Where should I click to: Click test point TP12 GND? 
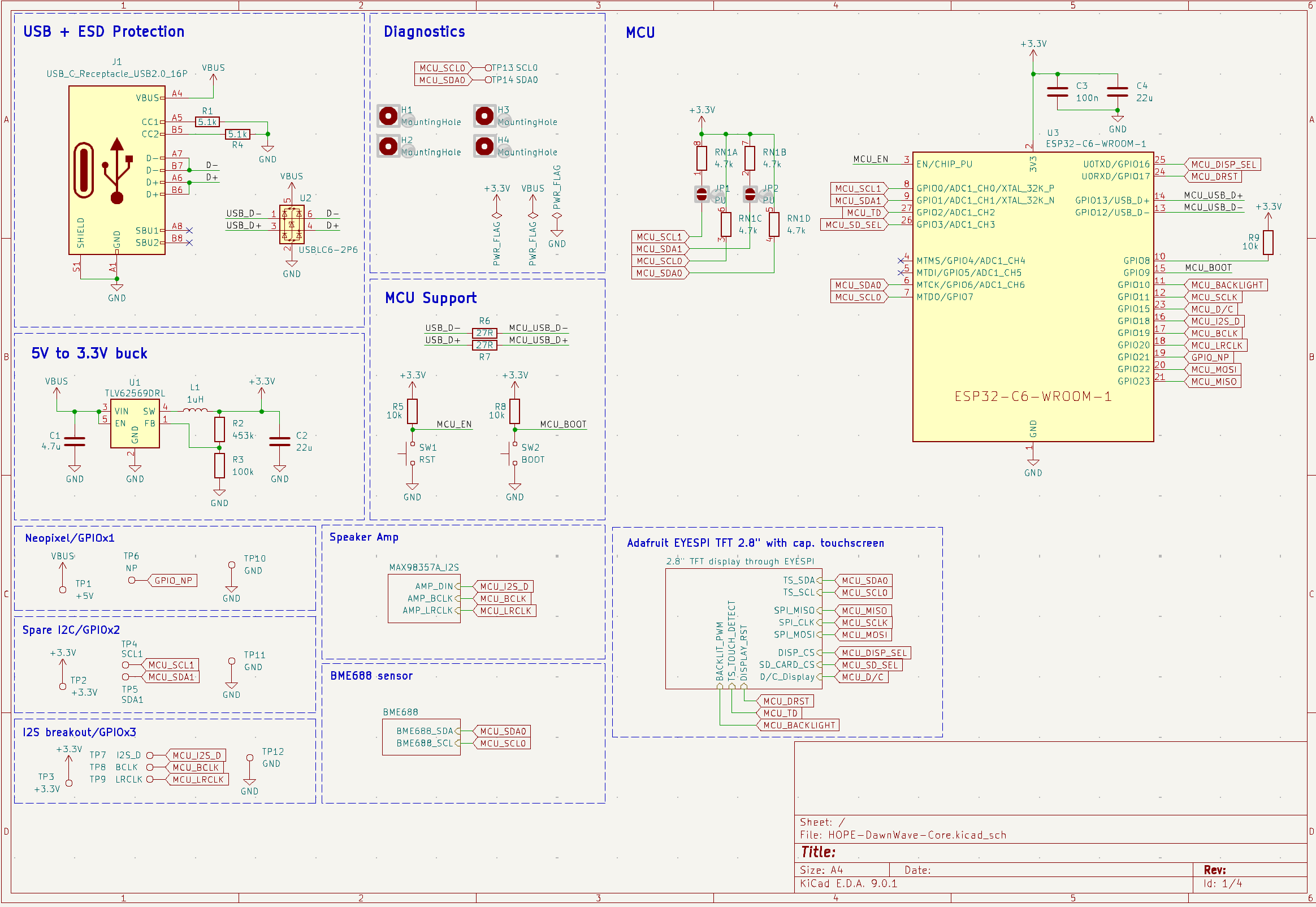pos(249,758)
